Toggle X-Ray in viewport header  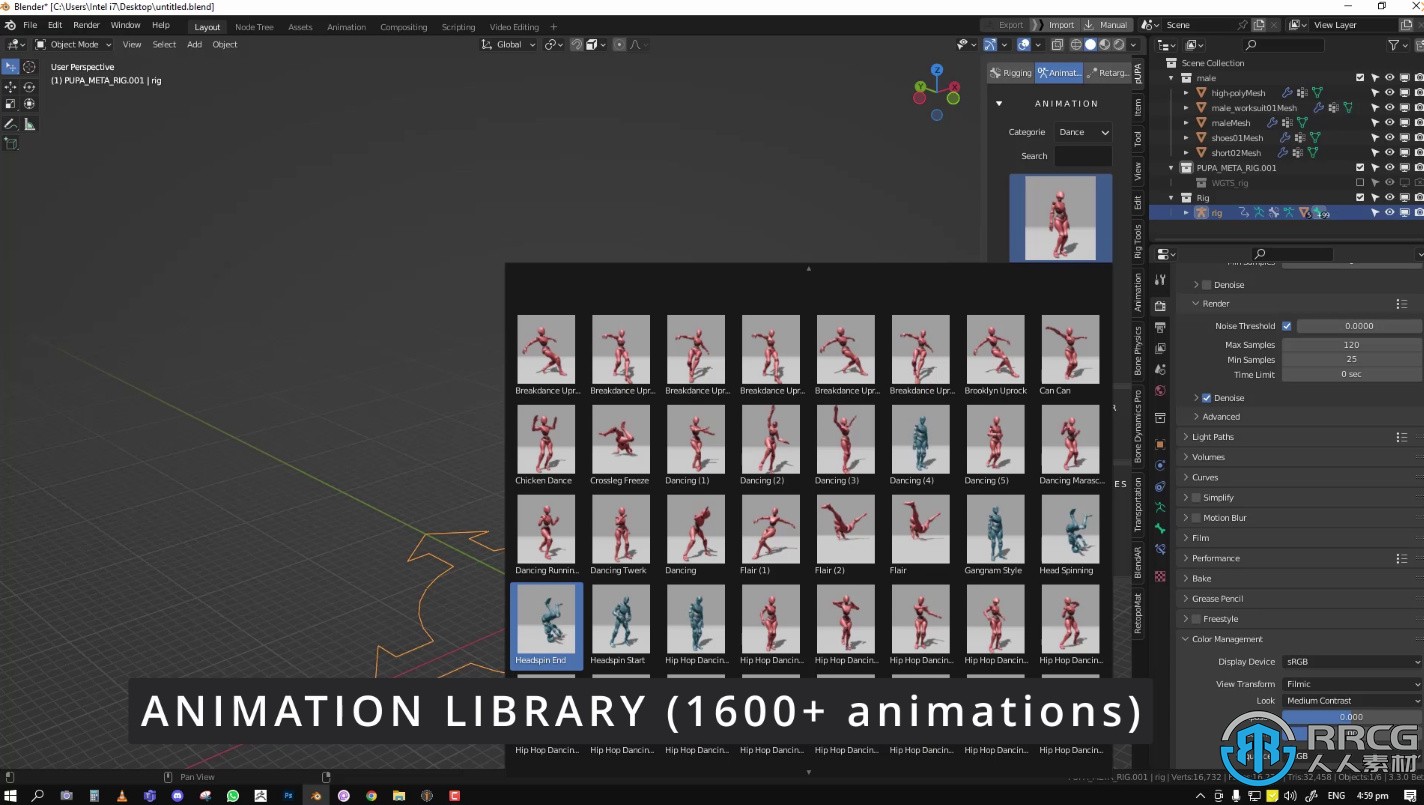click(x=1057, y=44)
